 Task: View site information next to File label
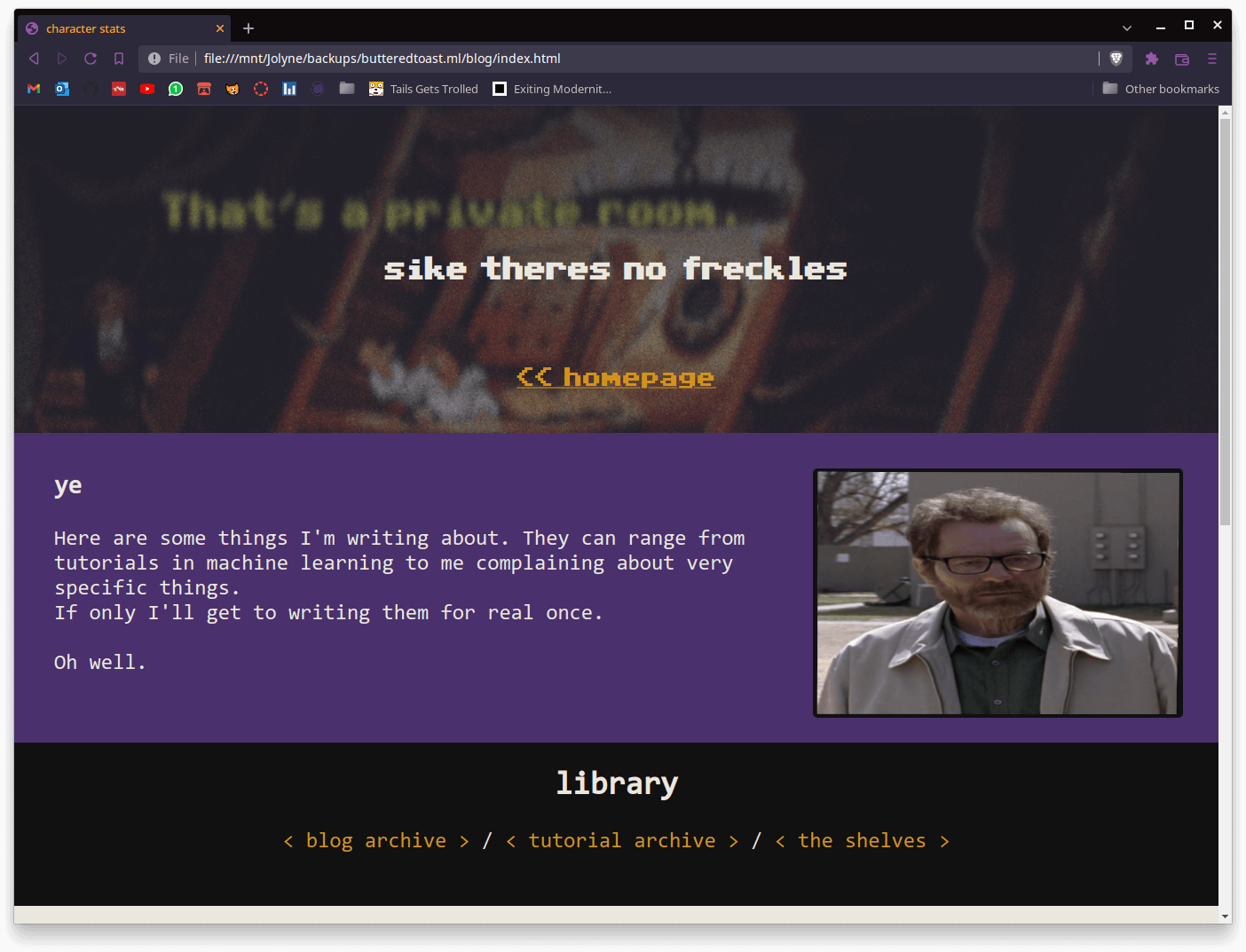click(x=154, y=59)
